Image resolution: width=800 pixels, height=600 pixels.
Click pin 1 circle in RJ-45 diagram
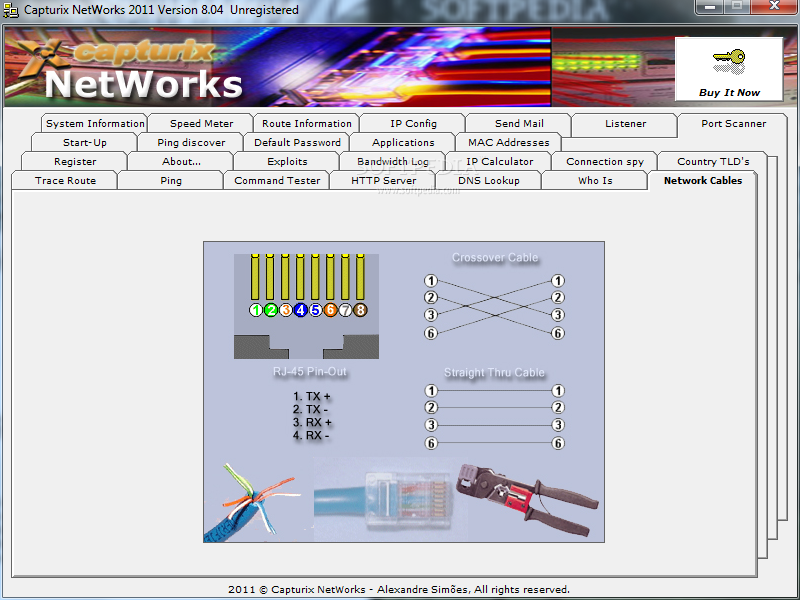(x=256, y=310)
